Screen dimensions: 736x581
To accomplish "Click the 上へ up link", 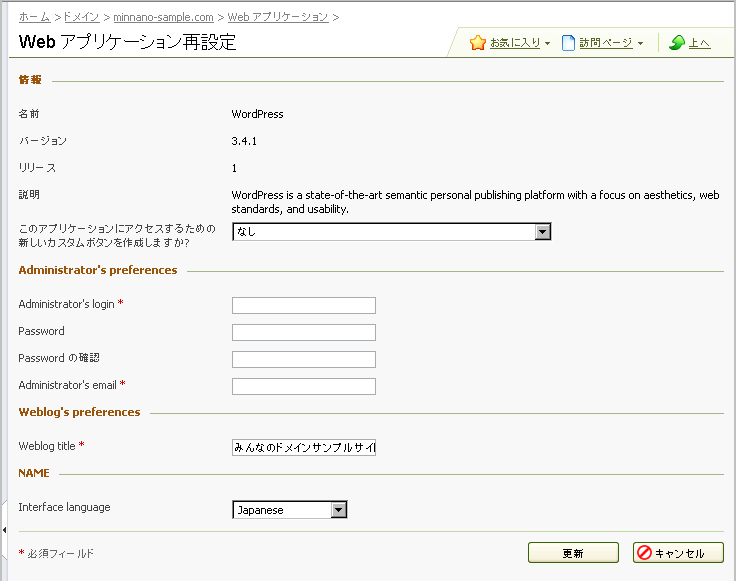I will (699, 43).
